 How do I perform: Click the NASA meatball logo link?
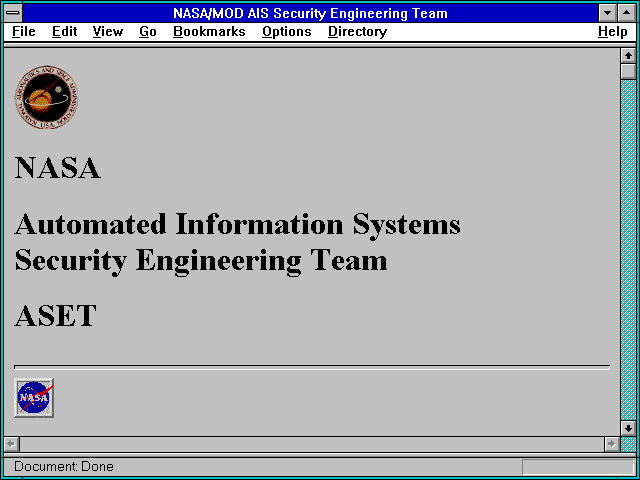[34, 398]
